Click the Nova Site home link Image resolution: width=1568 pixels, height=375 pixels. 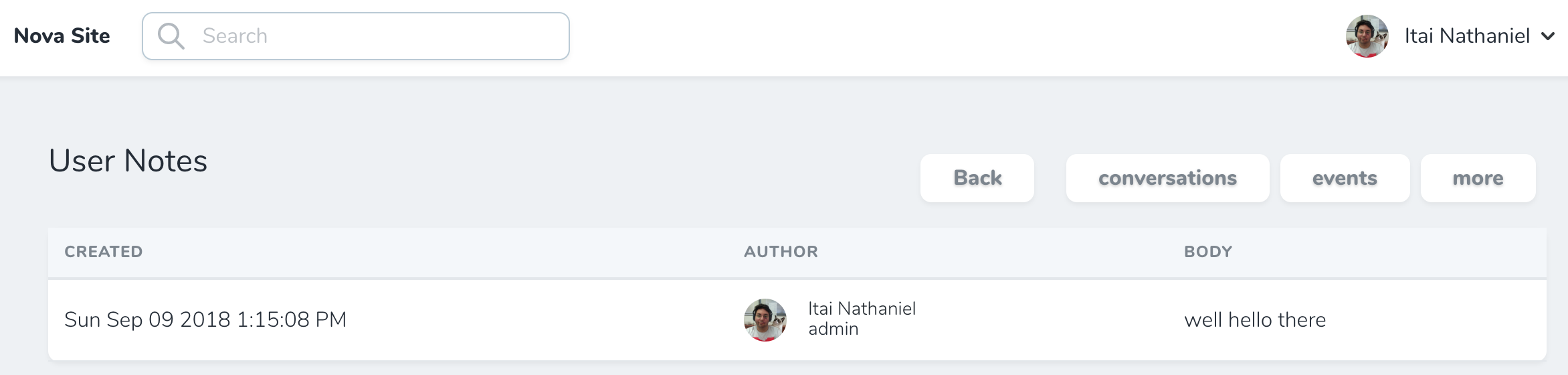point(62,36)
